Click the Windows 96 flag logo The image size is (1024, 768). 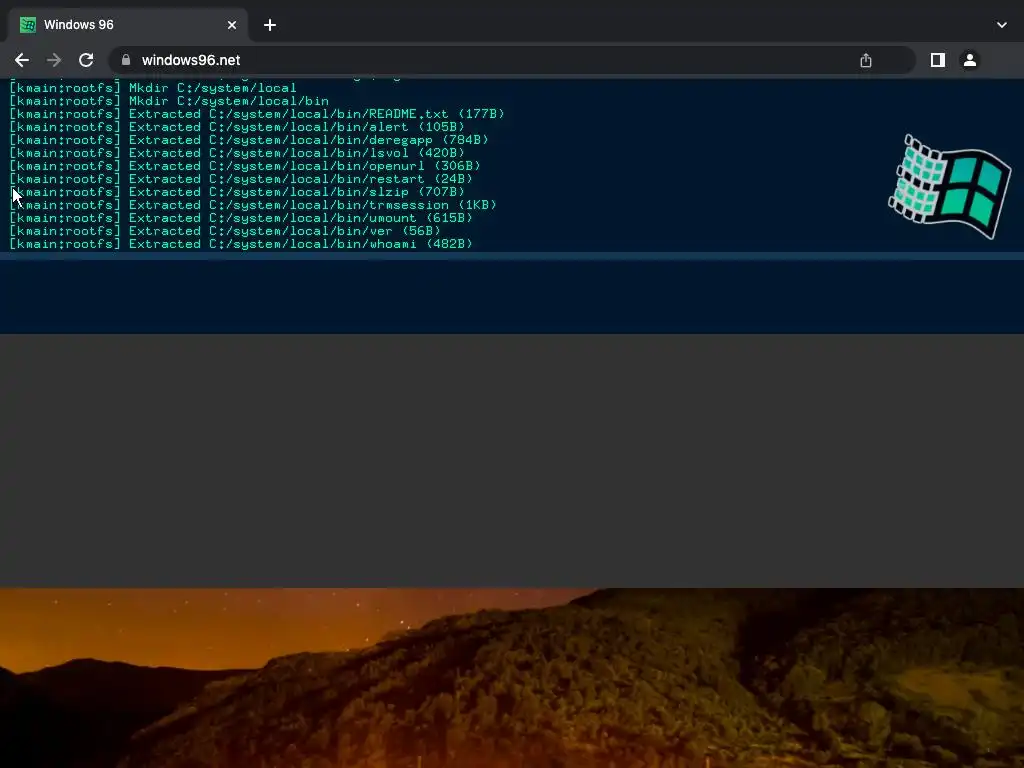(x=950, y=186)
